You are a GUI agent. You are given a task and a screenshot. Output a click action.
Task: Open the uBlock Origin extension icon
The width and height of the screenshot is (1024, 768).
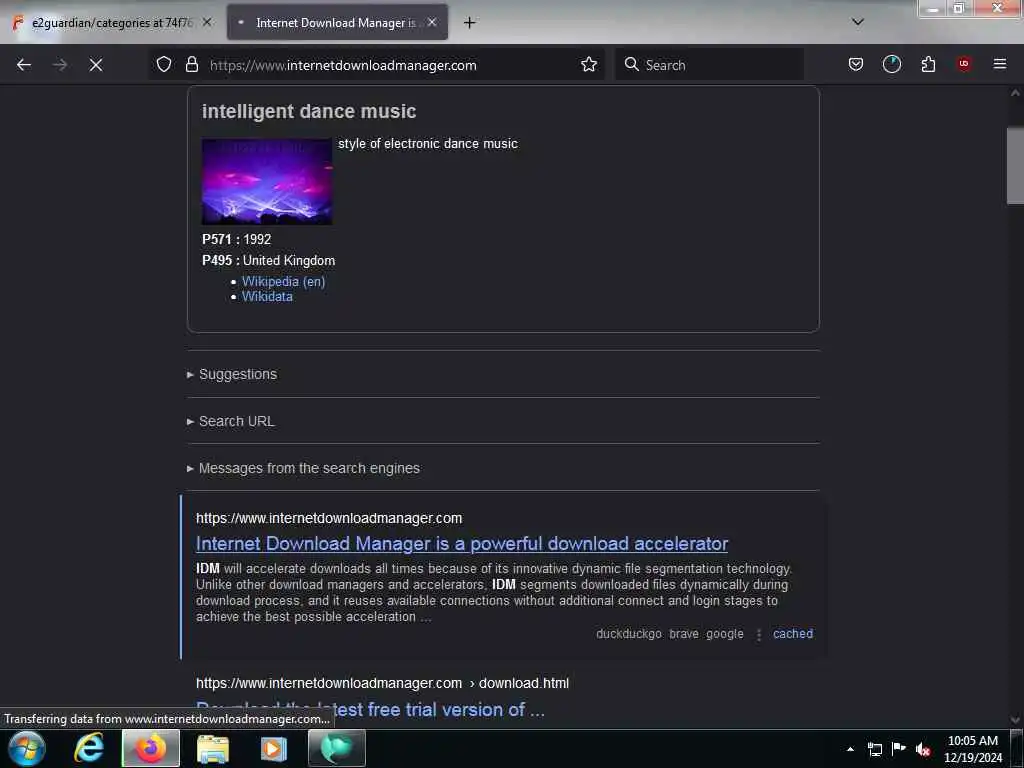click(964, 63)
